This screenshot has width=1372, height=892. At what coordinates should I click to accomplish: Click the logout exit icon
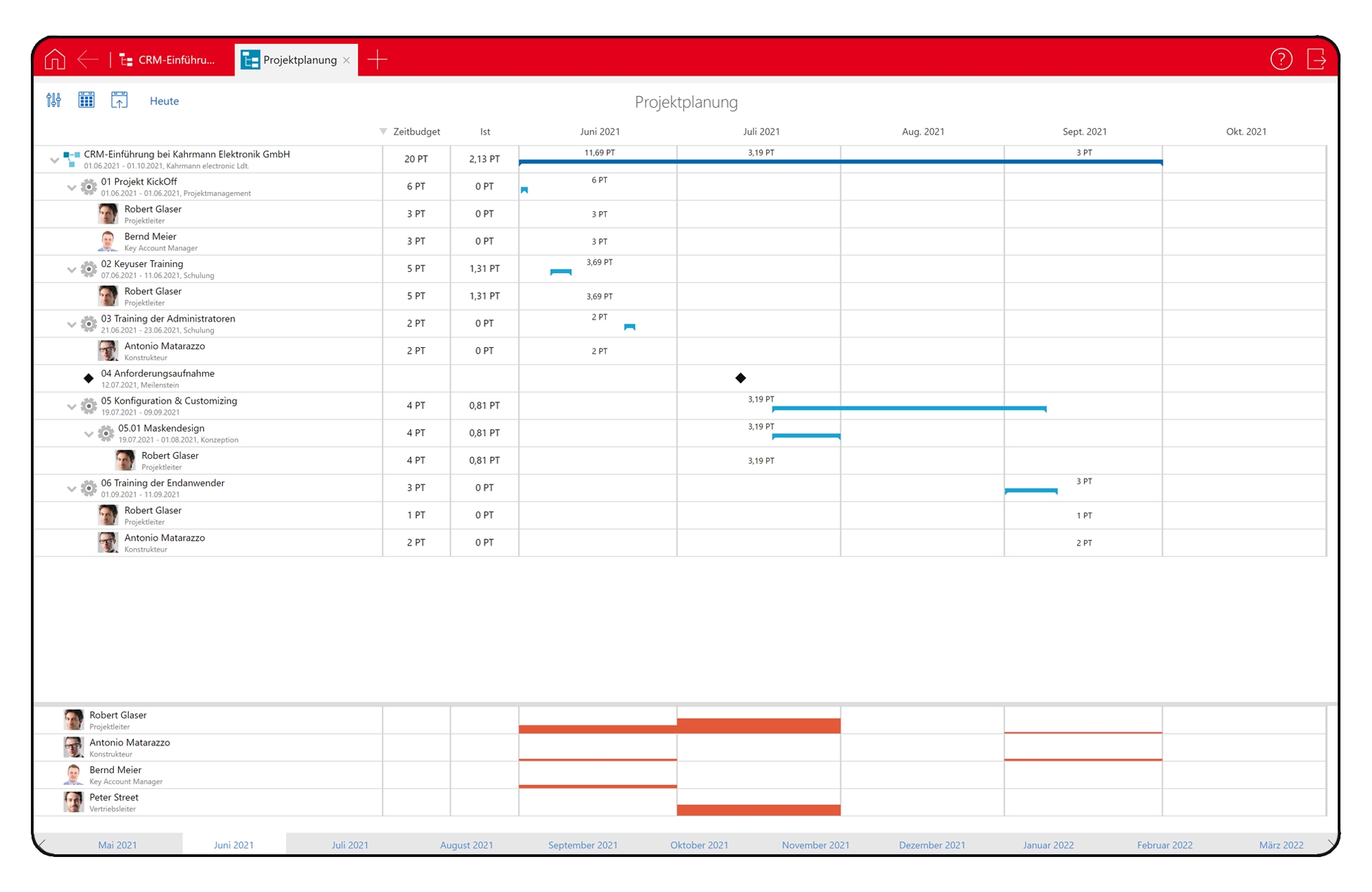pyautogui.click(x=1316, y=60)
